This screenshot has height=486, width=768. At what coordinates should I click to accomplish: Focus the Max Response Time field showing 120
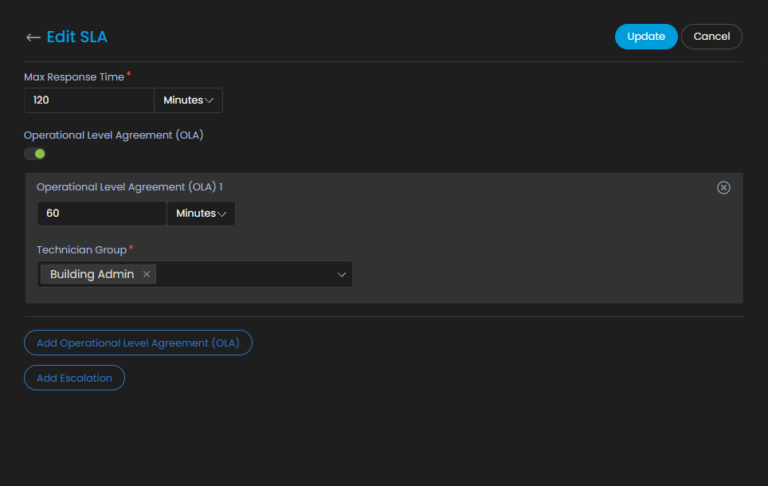(x=88, y=100)
